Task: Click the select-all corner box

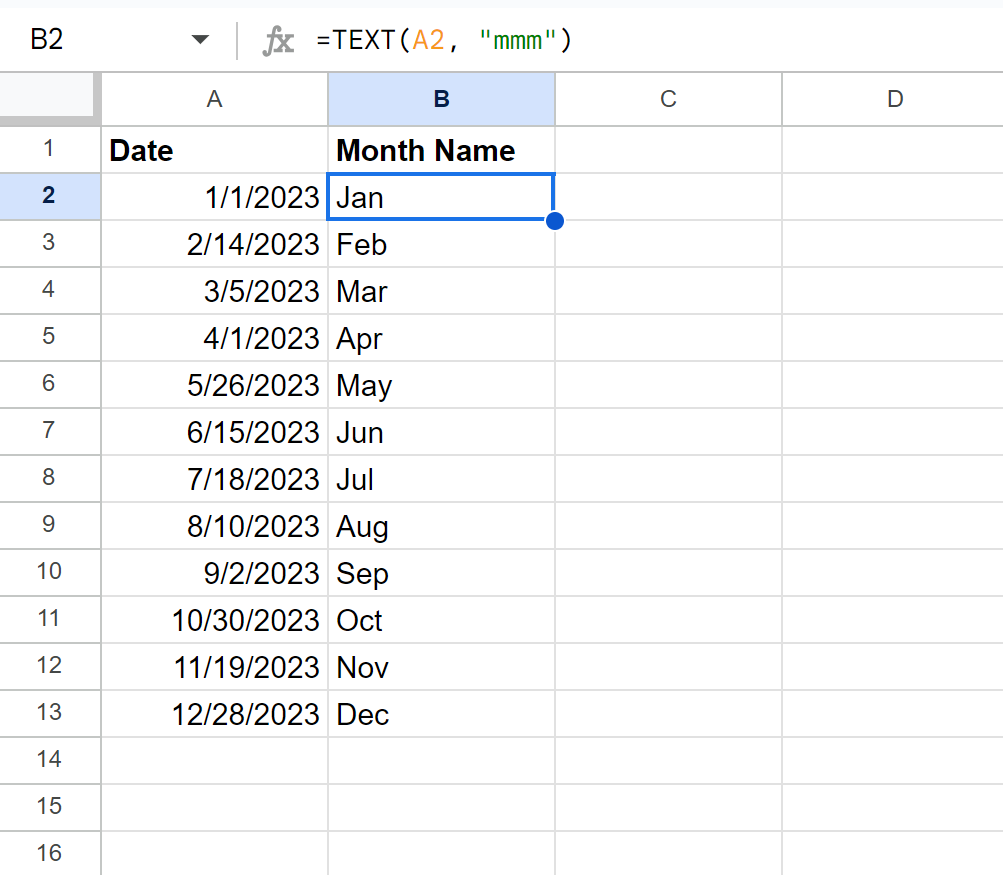Action: (x=49, y=97)
